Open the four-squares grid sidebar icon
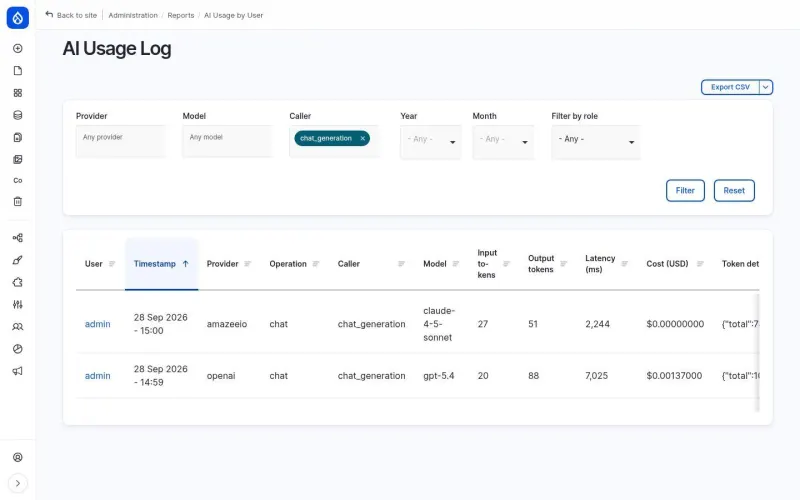Image resolution: width=800 pixels, height=500 pixels. pos(17,93)
